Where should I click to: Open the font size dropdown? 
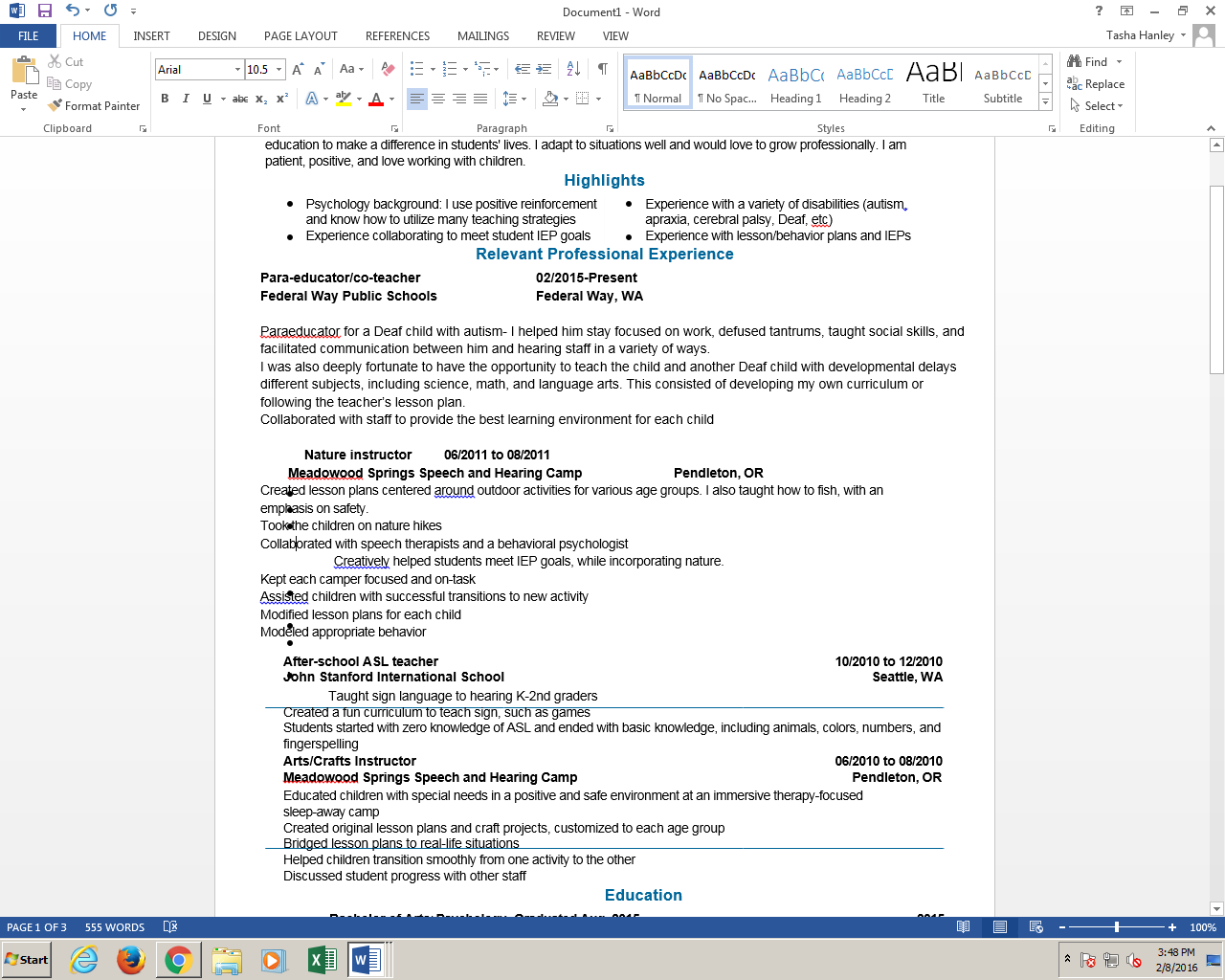(x=278, y=69)
